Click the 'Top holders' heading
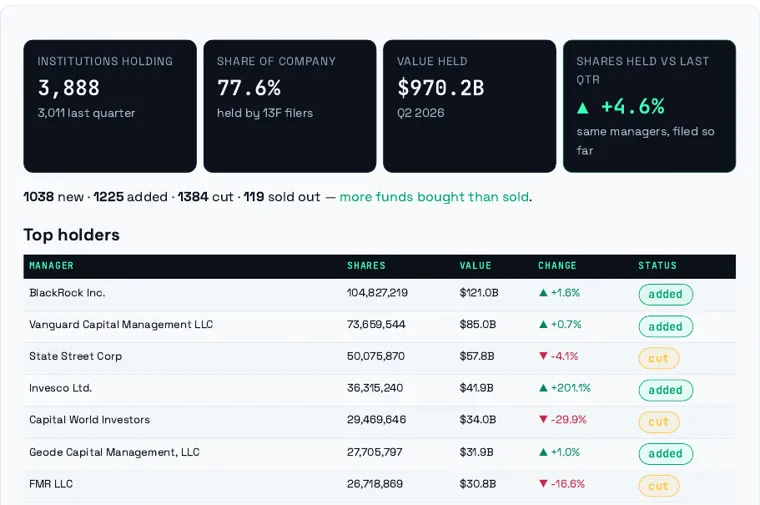Screen dimensions: 760x505 pos(72,235)
